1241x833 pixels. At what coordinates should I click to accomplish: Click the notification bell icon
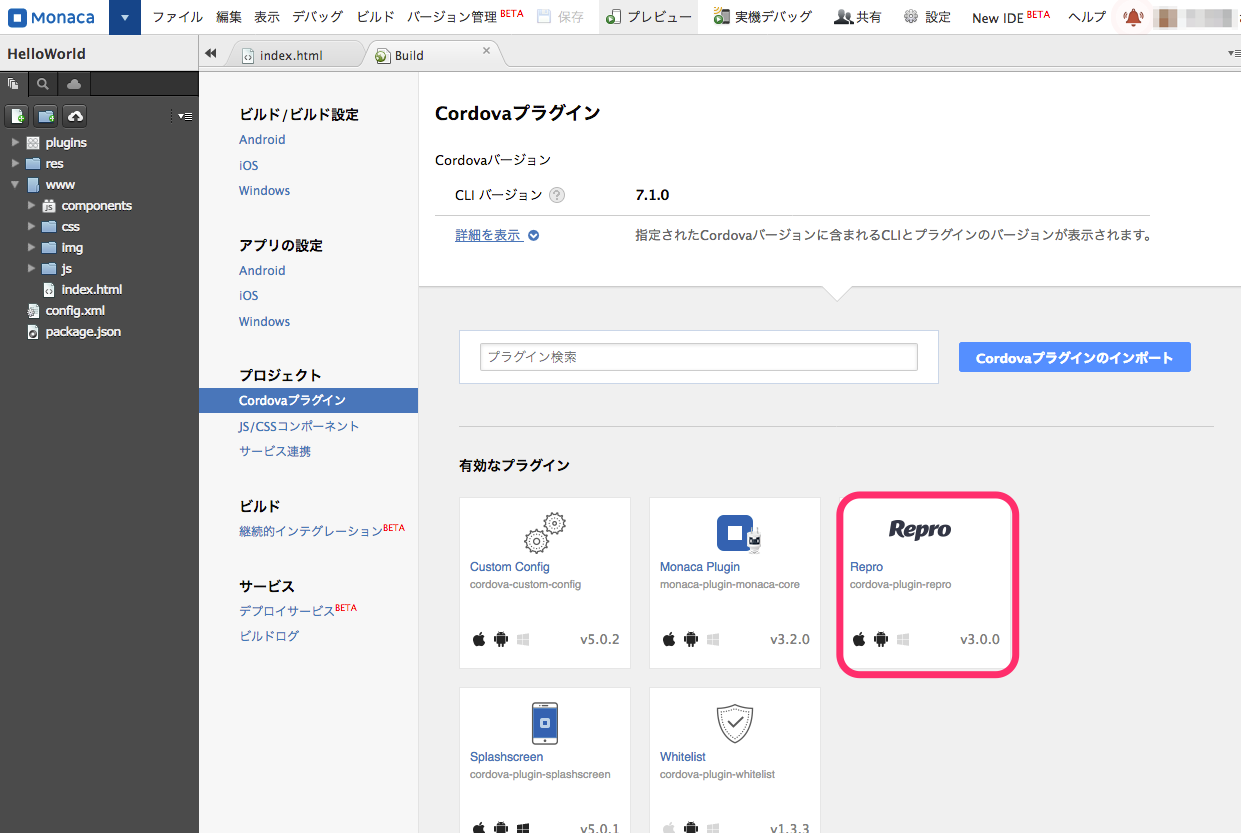pos(1133,17)
